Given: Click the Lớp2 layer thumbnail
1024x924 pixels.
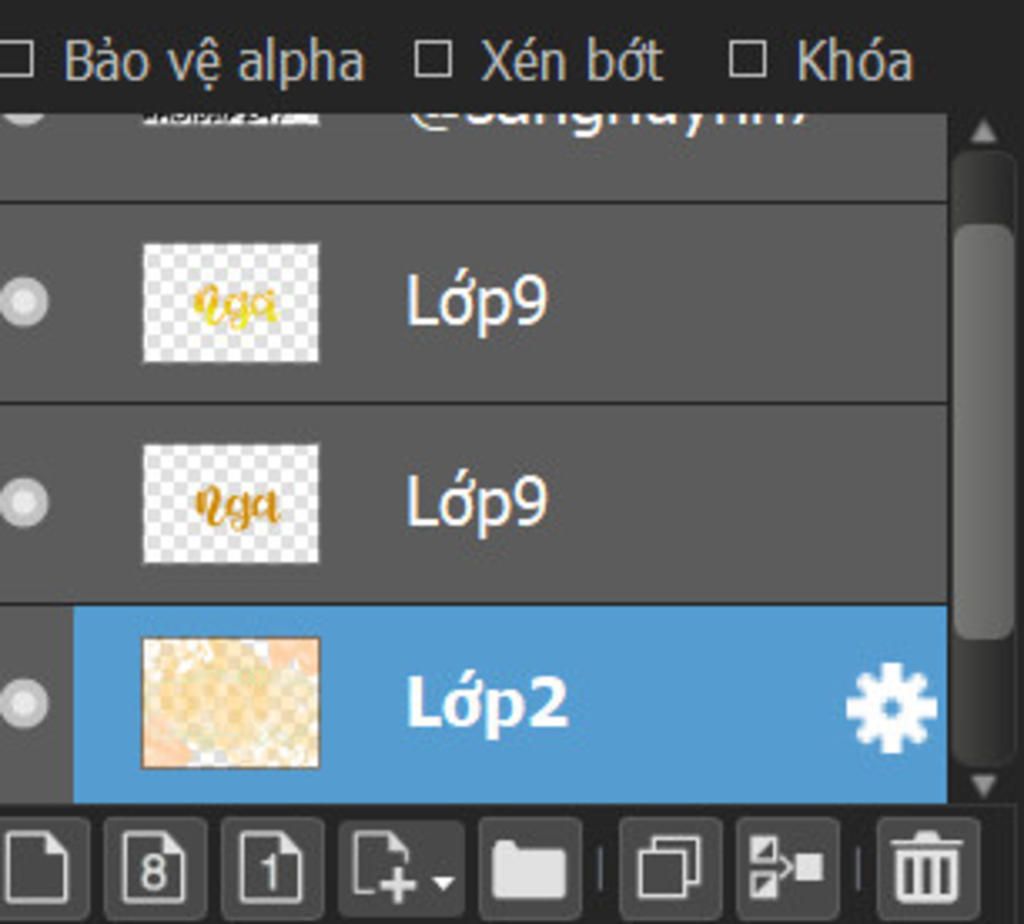Looking at the screenshot, I should pyautogui.click(x=231, y=703).
